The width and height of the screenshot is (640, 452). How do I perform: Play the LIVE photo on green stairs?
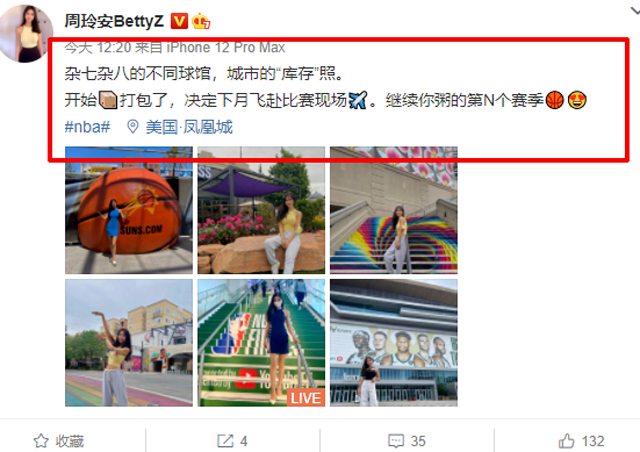[x=261, y=343]
